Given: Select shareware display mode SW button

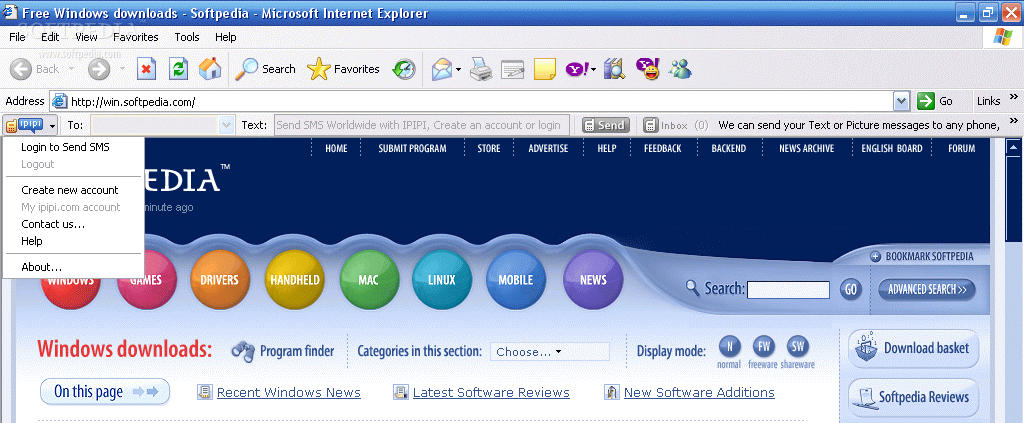Looking at the screenshot, I should (797, 347).
